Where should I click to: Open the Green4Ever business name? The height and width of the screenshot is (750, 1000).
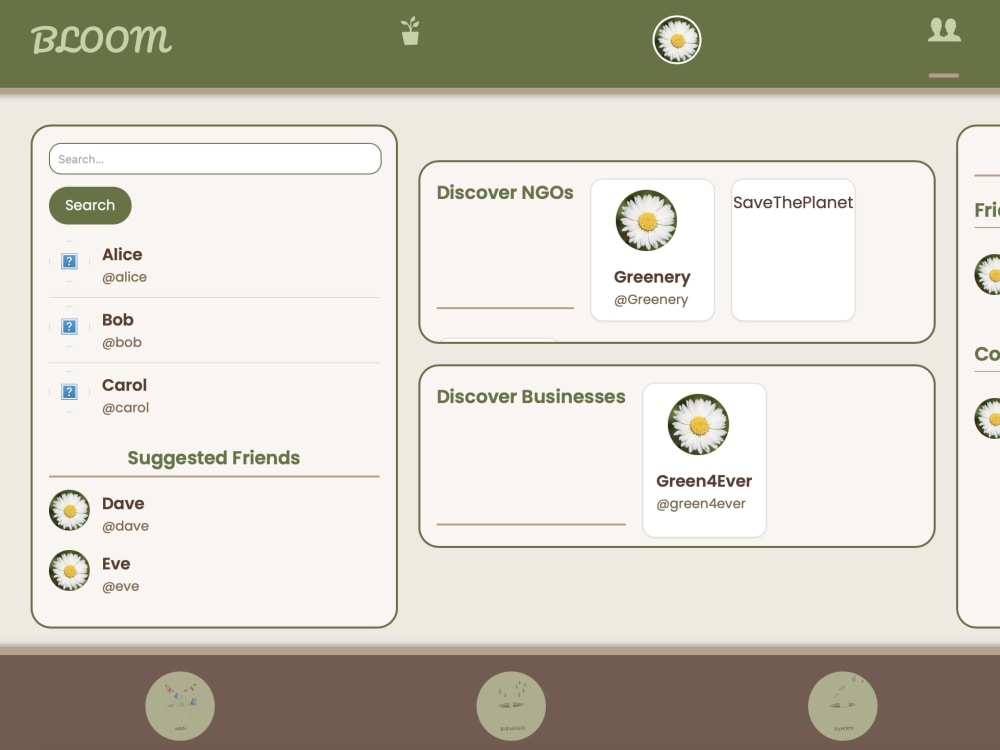click(704, 481)
